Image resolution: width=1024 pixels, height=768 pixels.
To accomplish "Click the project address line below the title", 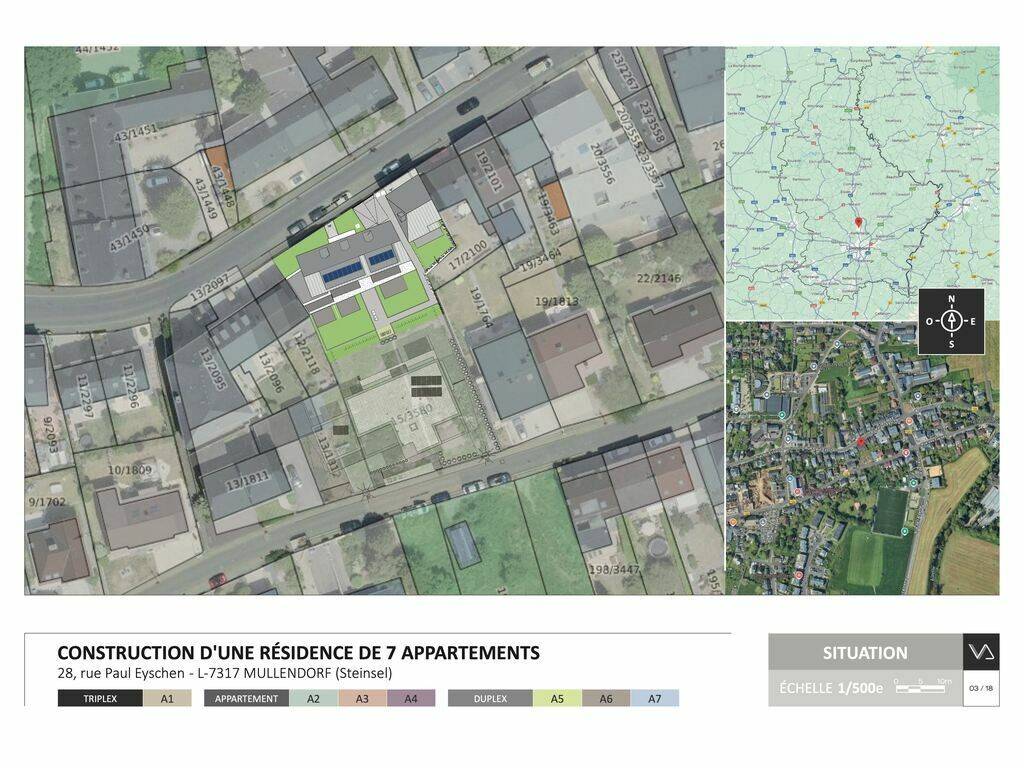I will [225, 673].
